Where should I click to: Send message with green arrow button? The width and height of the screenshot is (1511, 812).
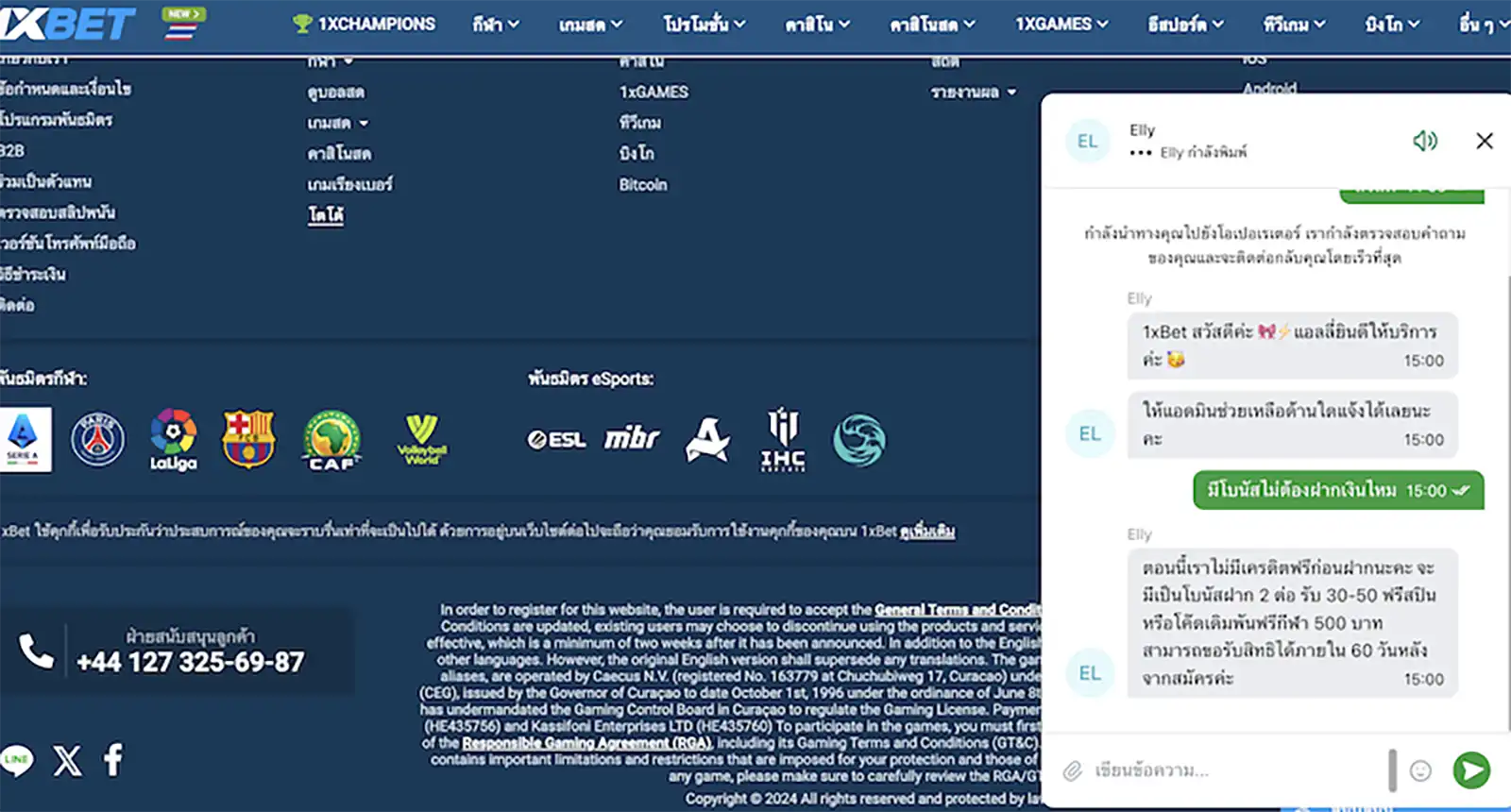pyautogui.click(x=1471, y=770)
